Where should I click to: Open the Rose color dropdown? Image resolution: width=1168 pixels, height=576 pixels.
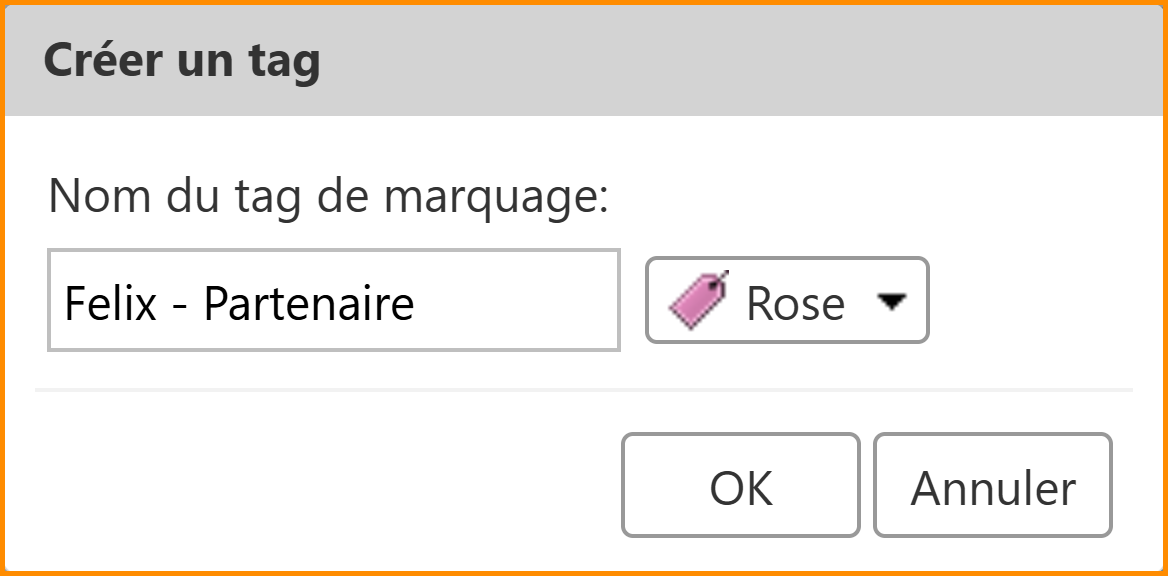pyautogui.click(x=787, y=300)
